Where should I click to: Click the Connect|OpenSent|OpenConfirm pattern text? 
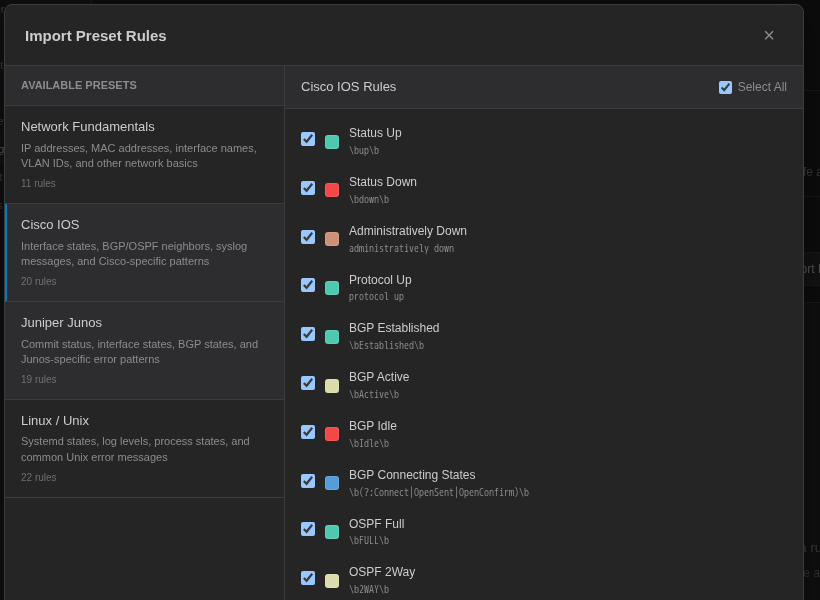click(439, 493)
